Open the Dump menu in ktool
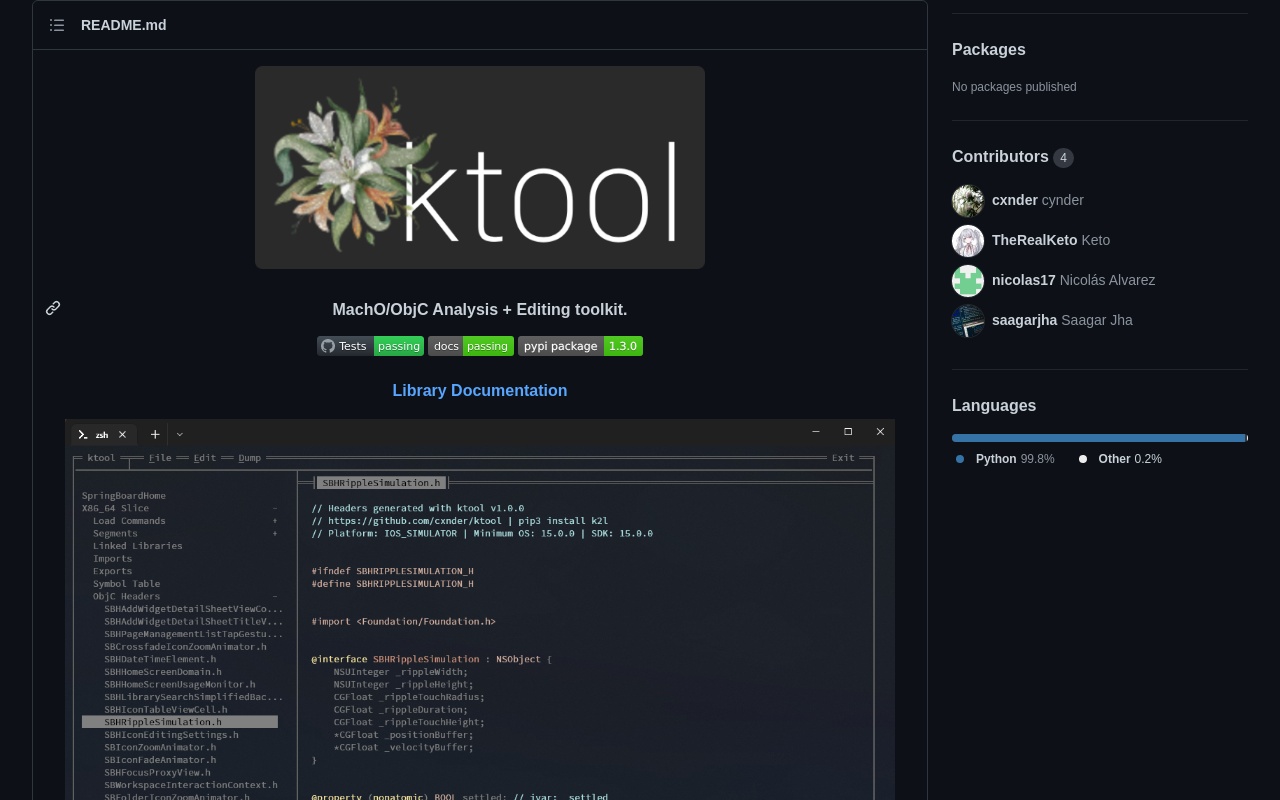This screenshot has width=1280, height=800. click(x=249, y=458)
